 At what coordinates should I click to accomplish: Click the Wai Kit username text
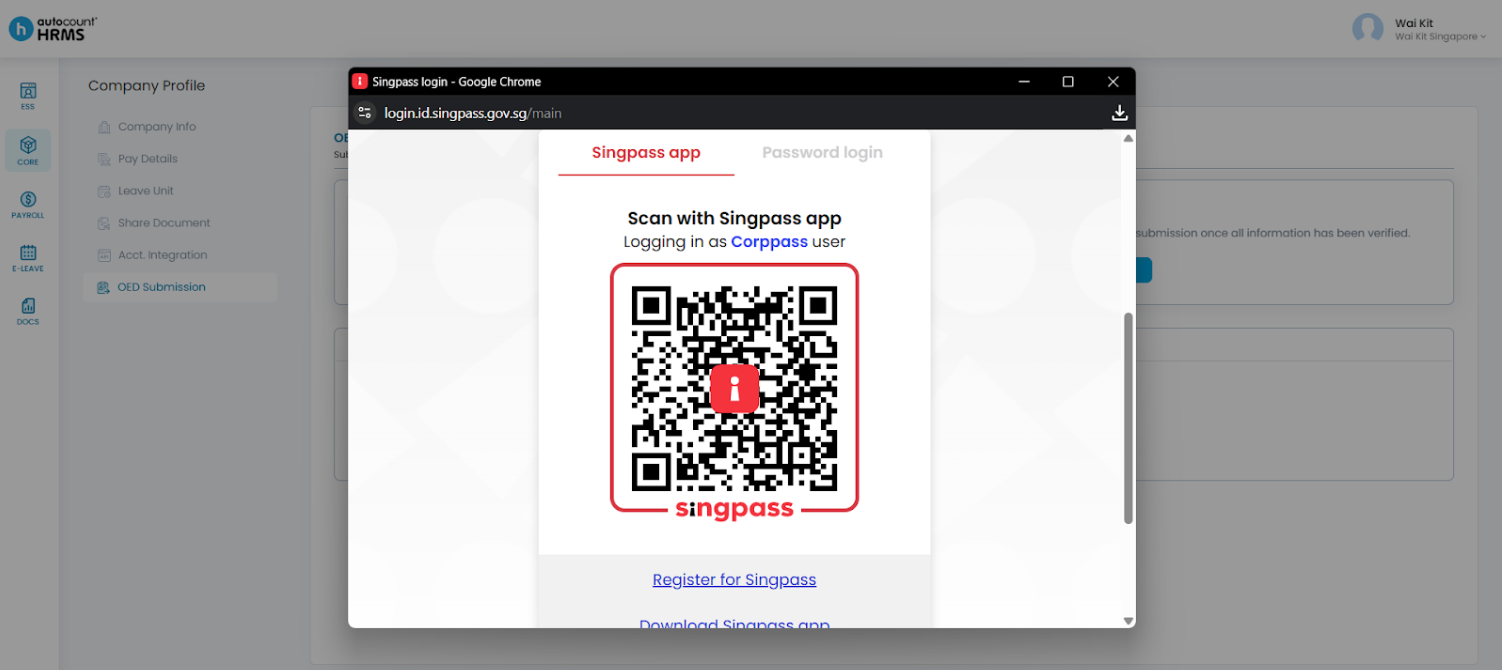1414,23
